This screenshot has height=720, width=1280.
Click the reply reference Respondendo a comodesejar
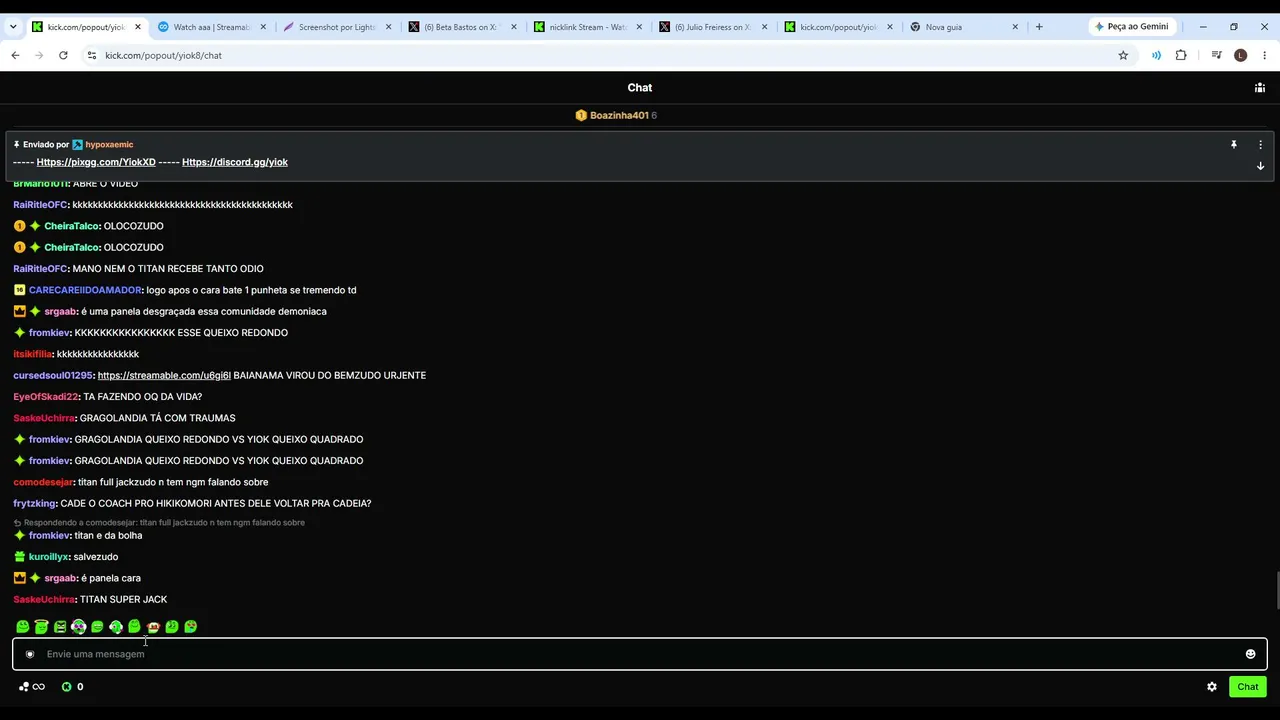pyautogui.click(x=159, y=523)
